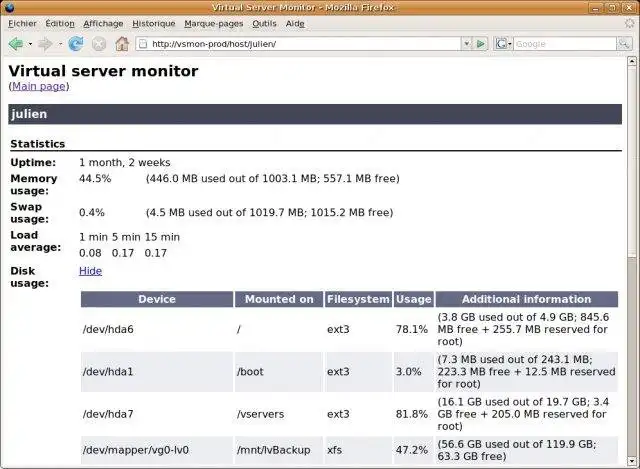Click the Forward arrow button
The height and width of the screenshot is (469, 640).
click(x=45, y=44)
